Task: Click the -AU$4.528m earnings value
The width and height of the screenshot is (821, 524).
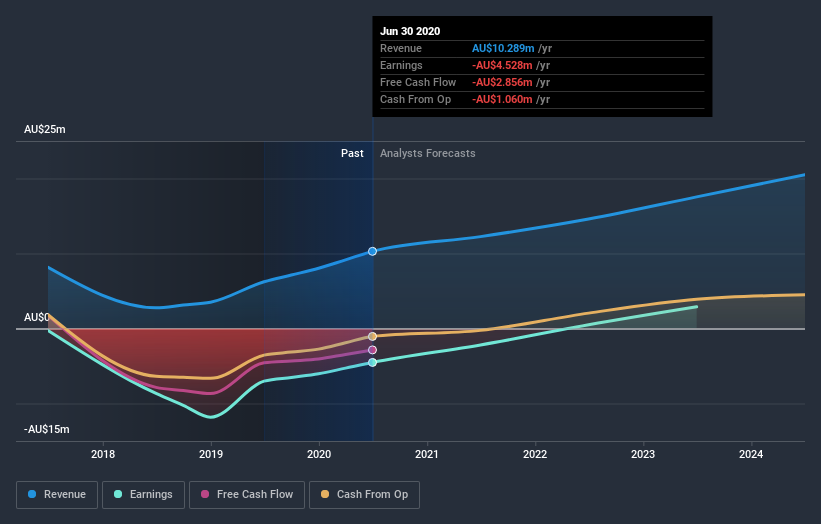Action: pos(502,65)
